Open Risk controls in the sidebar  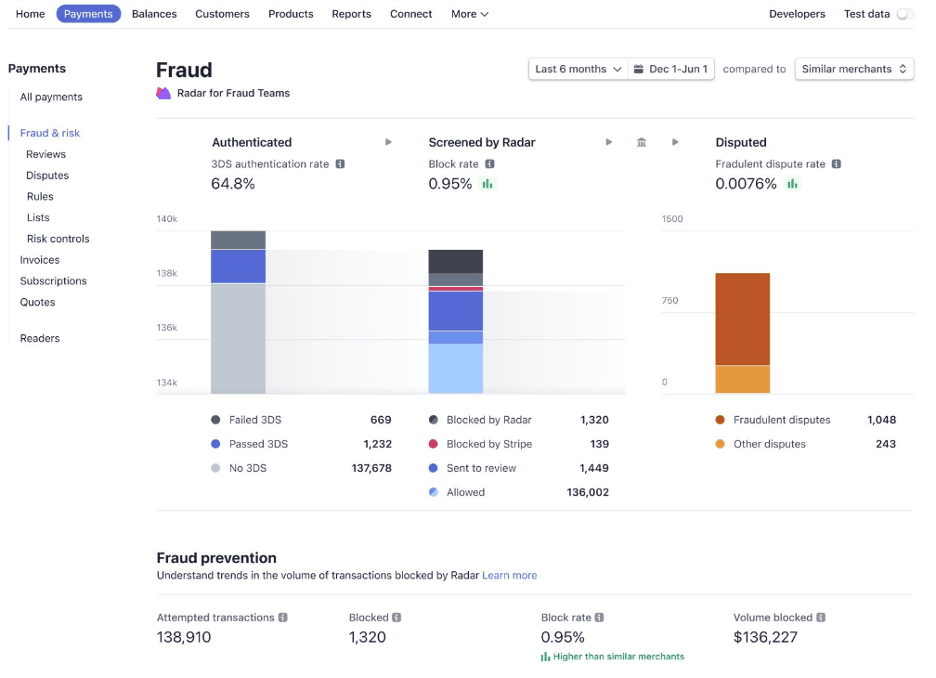pyautogui.click(x=58, y=238)
